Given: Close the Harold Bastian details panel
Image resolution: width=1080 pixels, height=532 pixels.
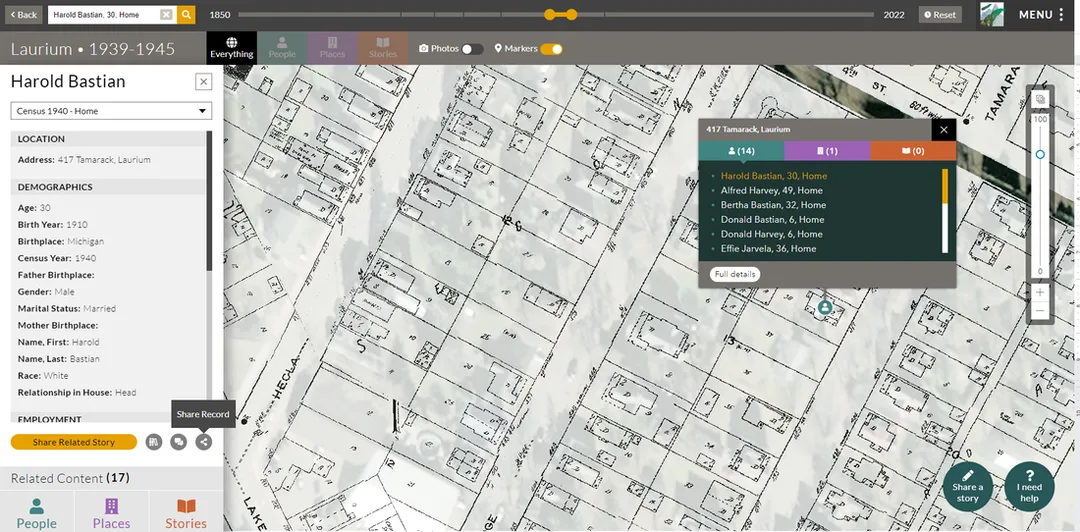Looking at the screenshot, I should [204, 82].
